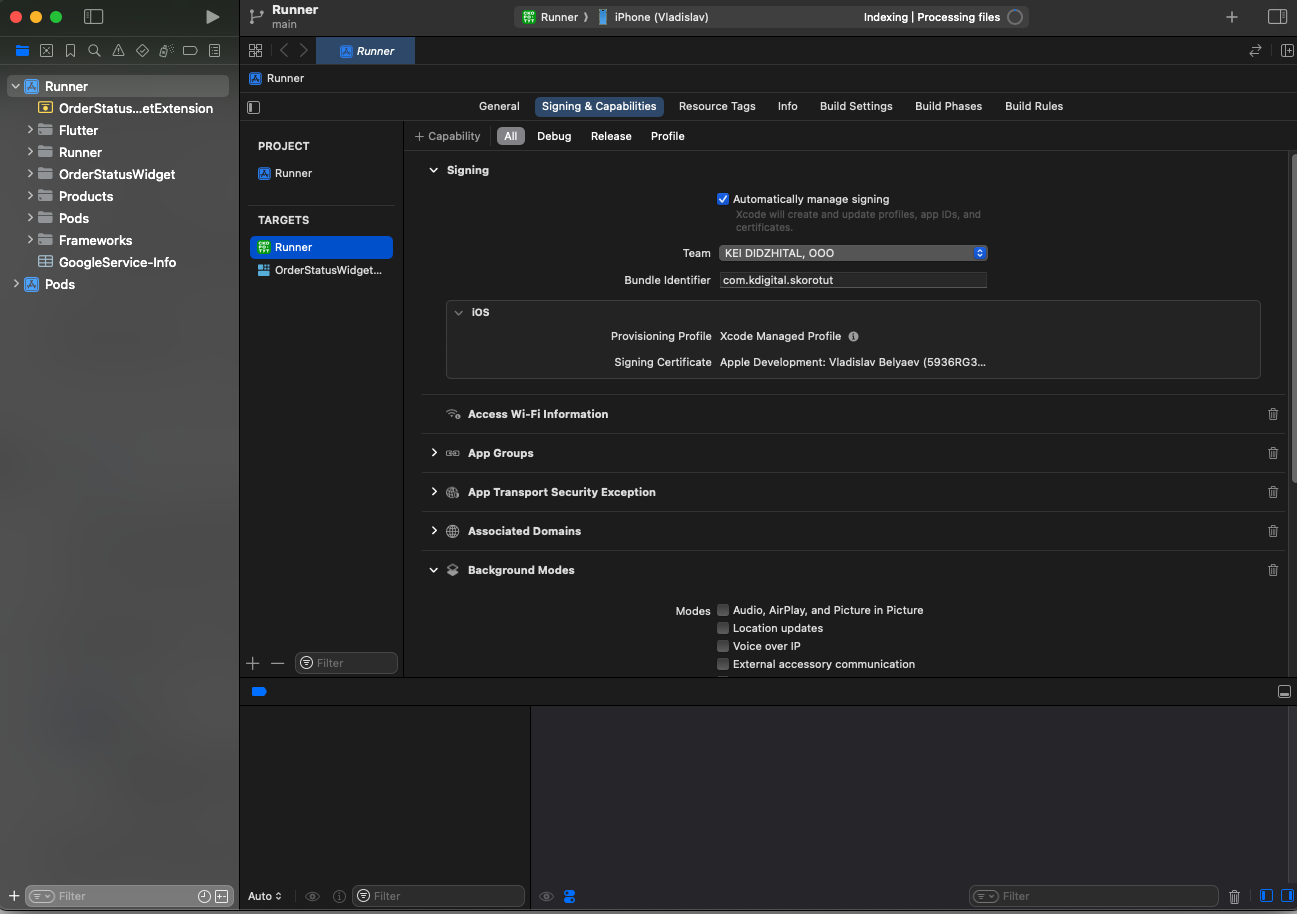
Task: Switch to the Build Rules tab
Action: tap(1034, 106)
